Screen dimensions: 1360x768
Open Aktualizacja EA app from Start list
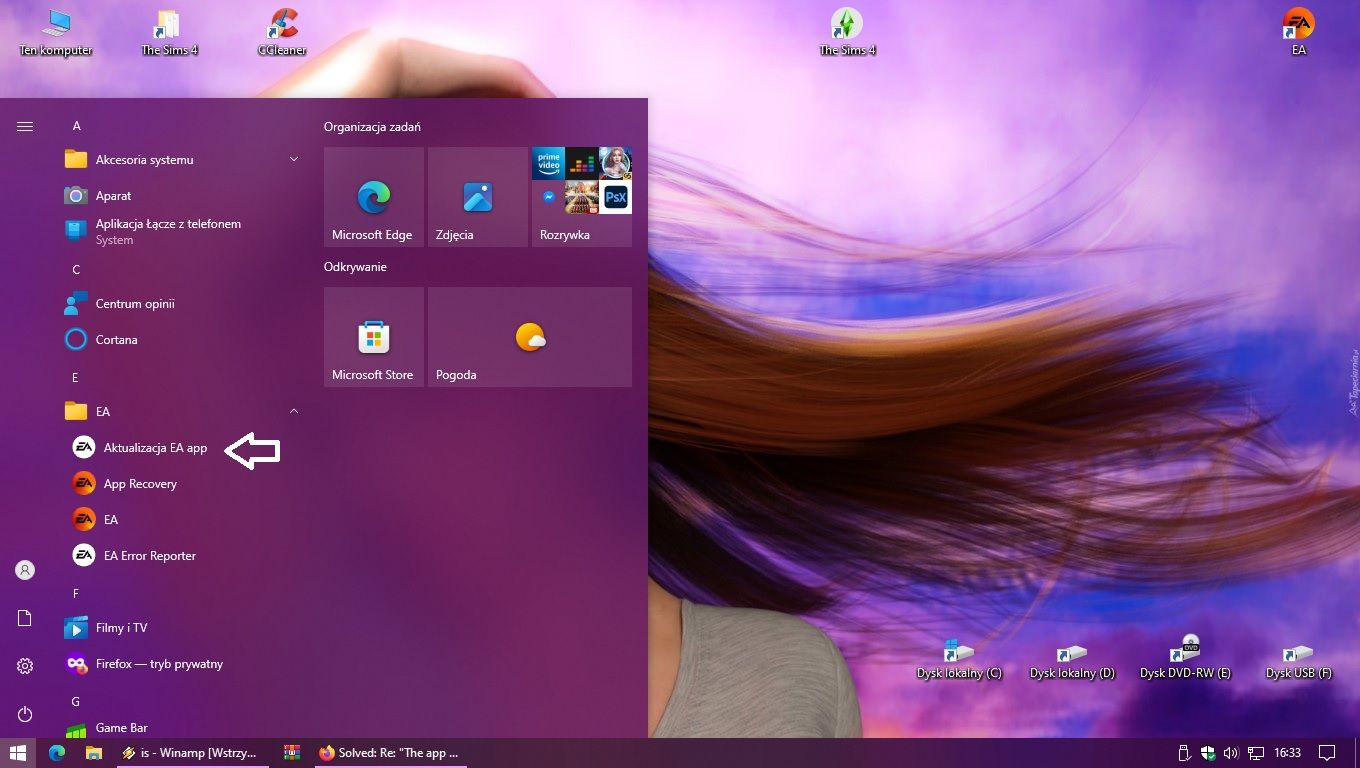[155, 448]
